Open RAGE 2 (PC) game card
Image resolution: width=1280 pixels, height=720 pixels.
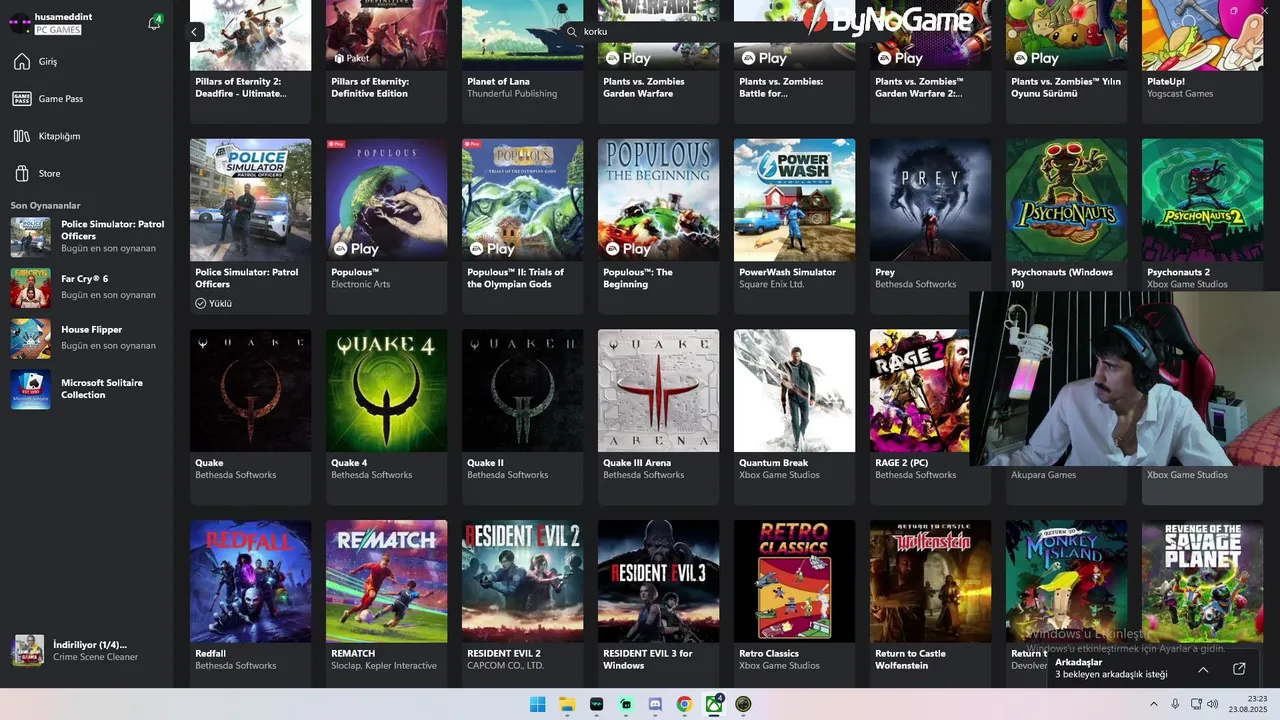920,417
